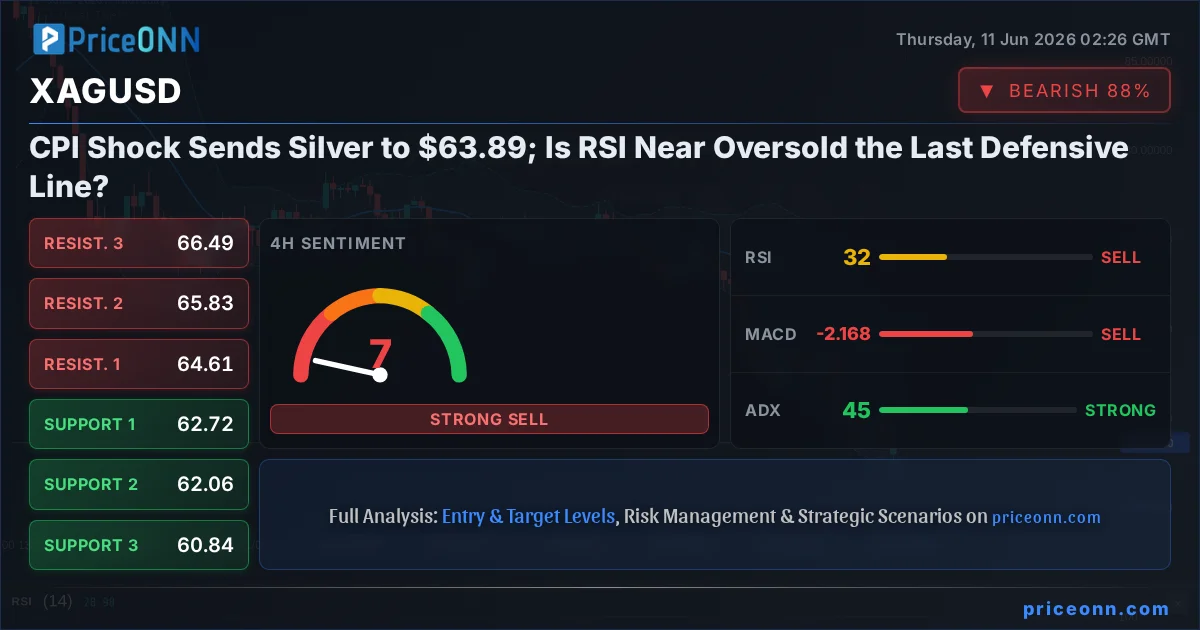Click the STRONG SELL bar
Screen dimensions: 1200x630
(x=489, y=419)
